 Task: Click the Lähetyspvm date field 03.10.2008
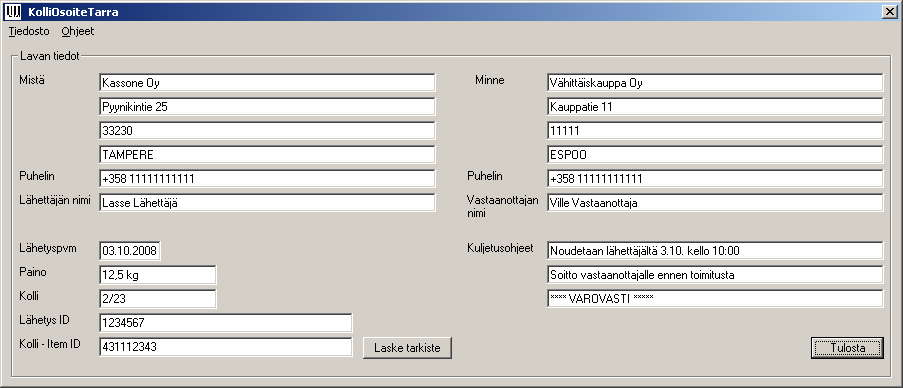tap(130, 251)
